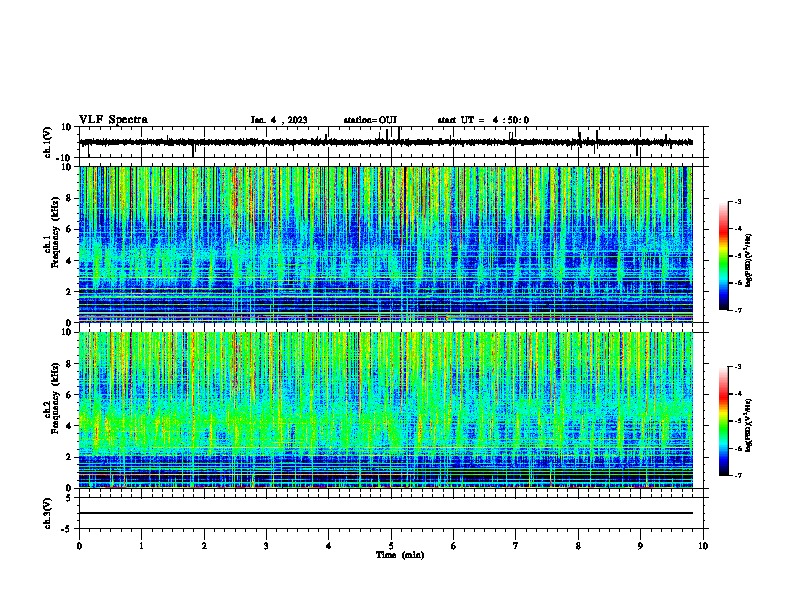Click the ch.1 spectrogram plot area

pyautogui.click(x=386, y=244)
